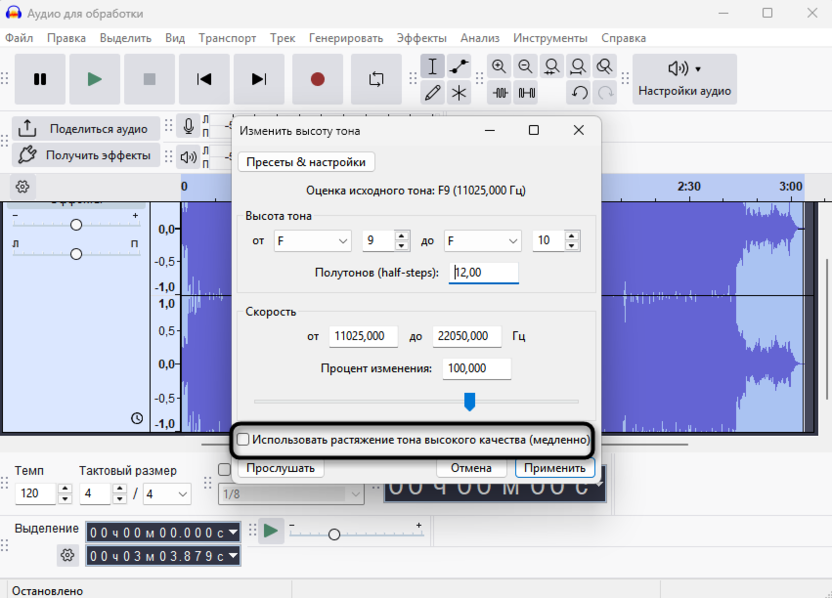Select the Envelope tool
Image resolution: width=832 pixels, height=598 pixels.
click(459, 67)
